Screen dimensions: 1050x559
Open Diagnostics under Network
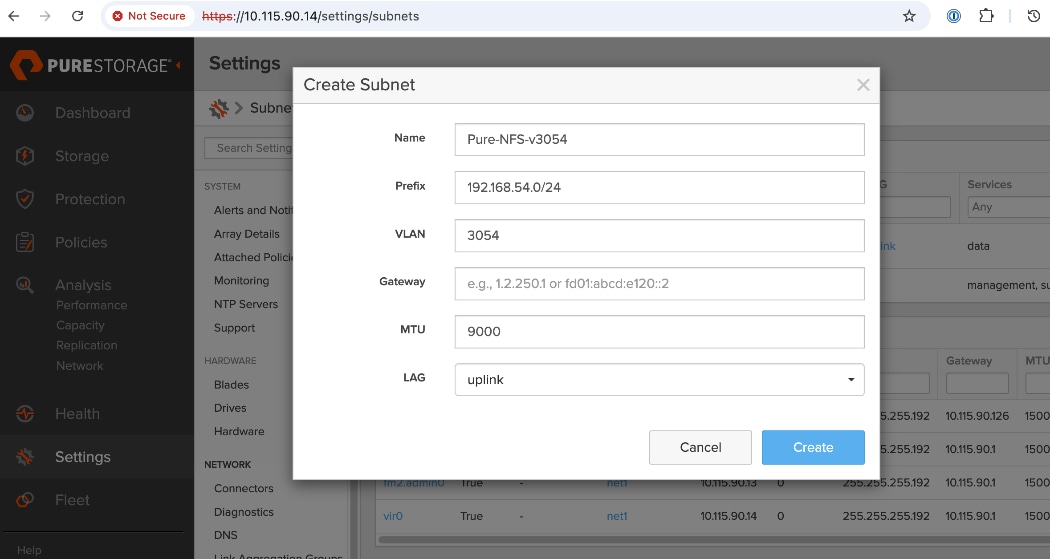pyautogui.click(x=244, y=512)
